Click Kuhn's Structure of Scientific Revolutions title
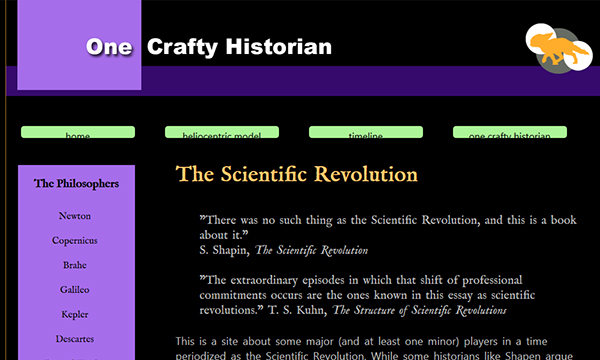The height and width of the screenshot is (360, 600). (419, 310)
